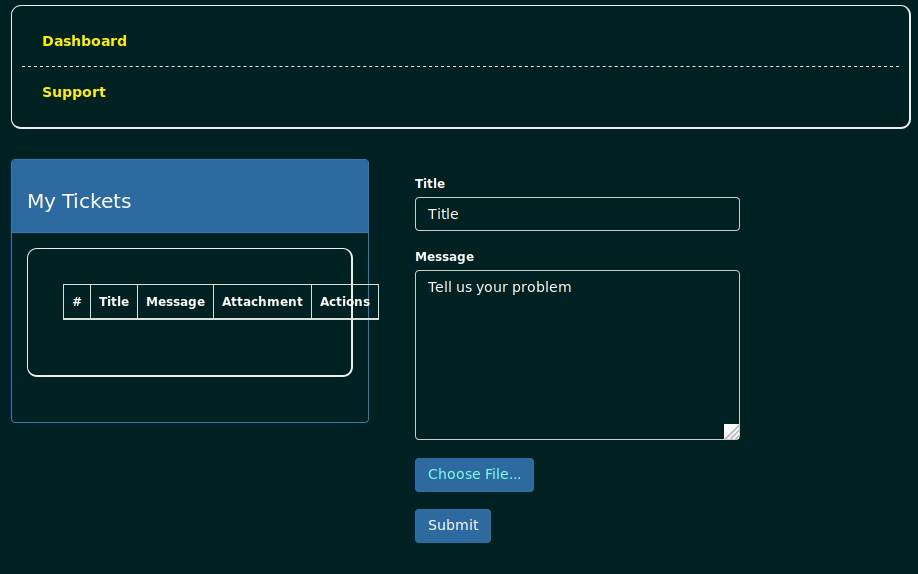Screen dimensions: 918x574
Task: Go to the Support page link
Action: coord(74,92)
